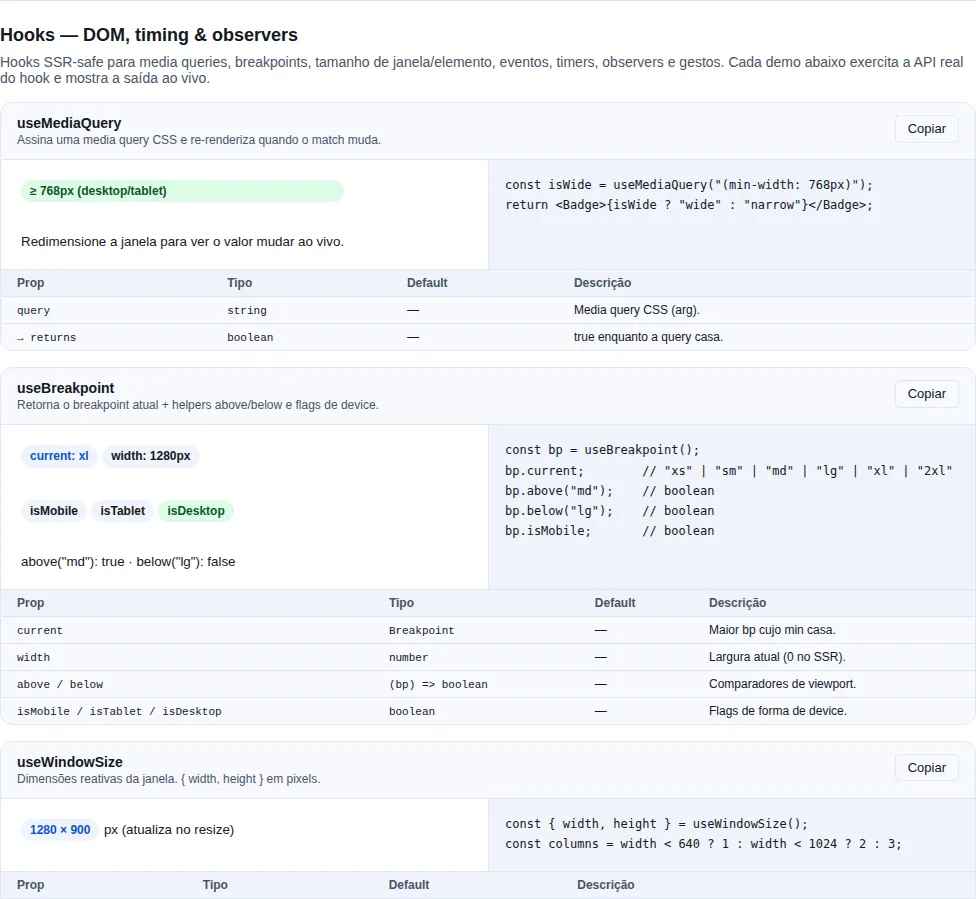Image resolution: width=976 pixels, height=899 pixels.
Task: Click the 'const columns = width < 640' code line
Action: 703,844
